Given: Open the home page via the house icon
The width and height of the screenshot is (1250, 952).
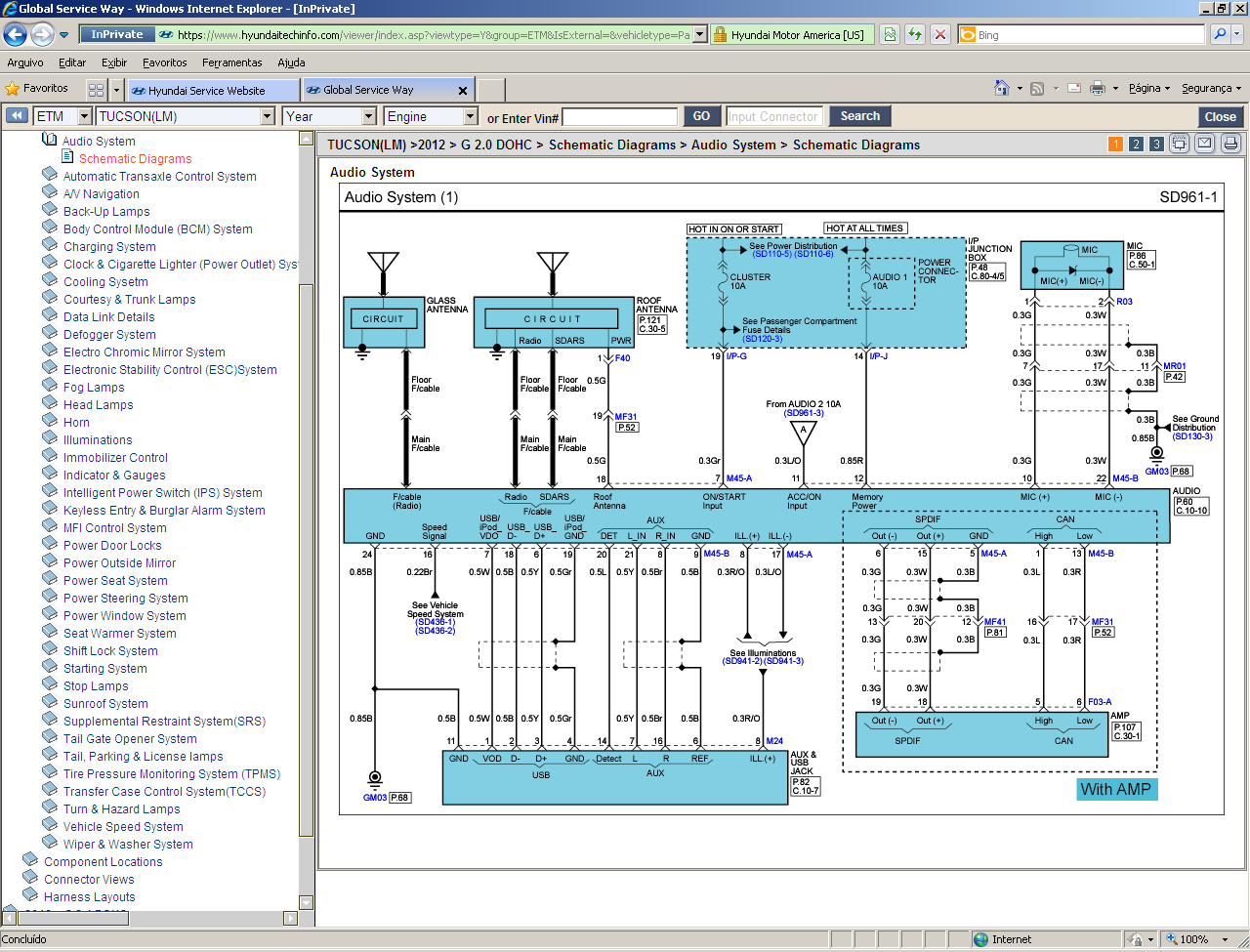Looking at the screenshot, I should (x=1002, y=87).
